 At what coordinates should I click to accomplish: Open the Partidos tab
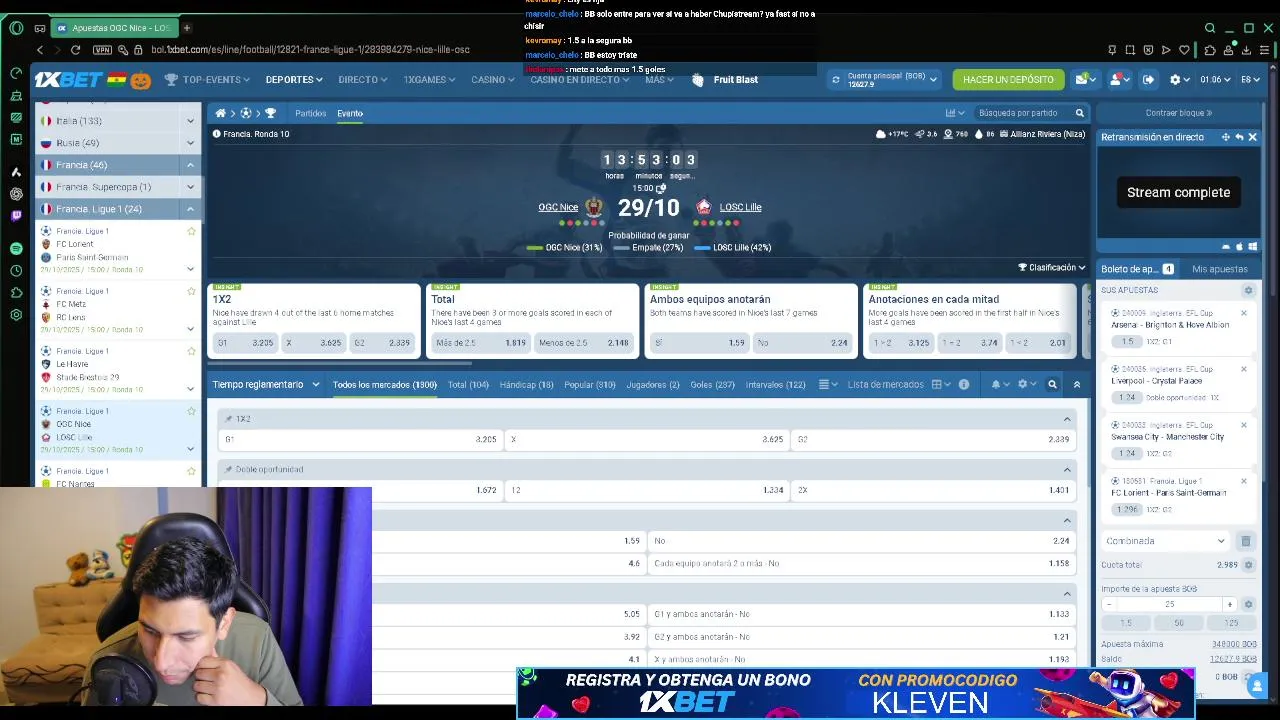click(x=310, y=113)
